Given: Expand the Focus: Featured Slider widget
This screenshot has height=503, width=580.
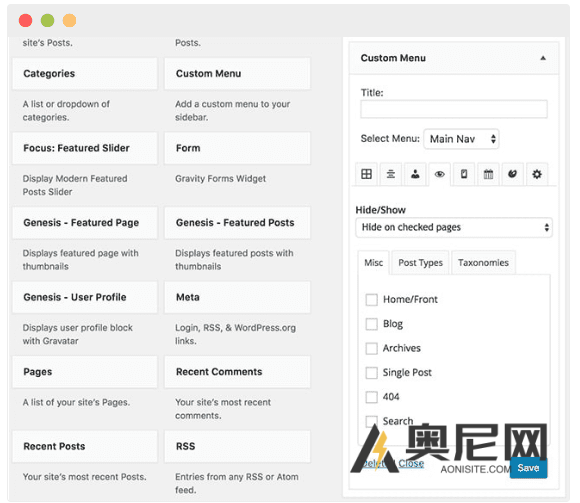Looking at the screenshot, I should coord(85,148).
